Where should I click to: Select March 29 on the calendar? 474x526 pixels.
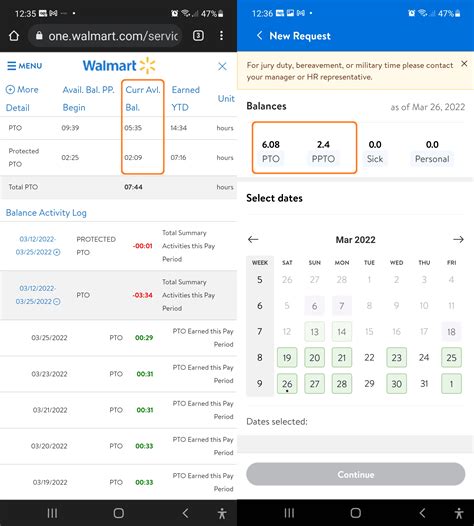coord(369,384)
